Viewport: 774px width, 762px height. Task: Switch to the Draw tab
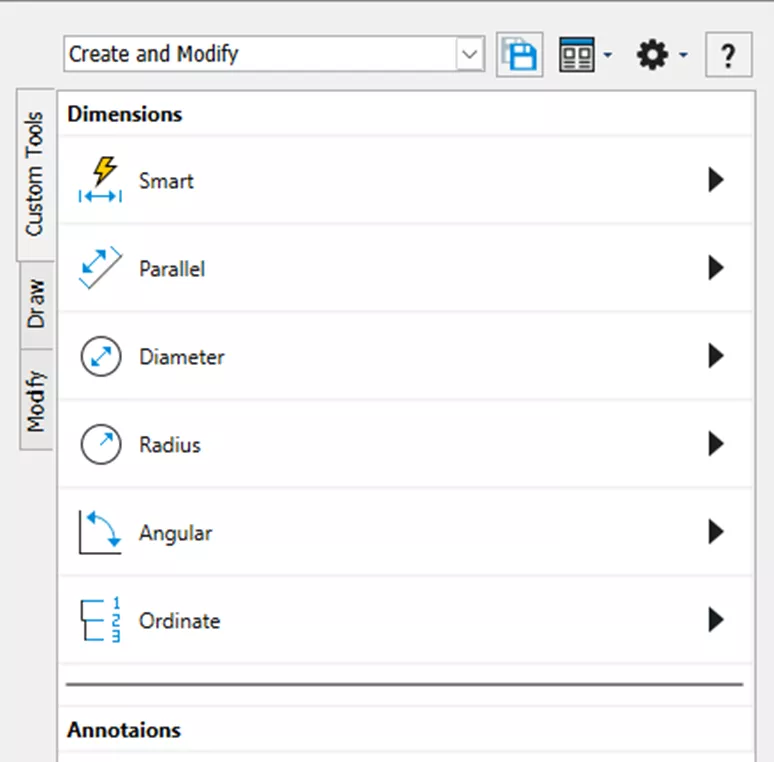[36, 305]
